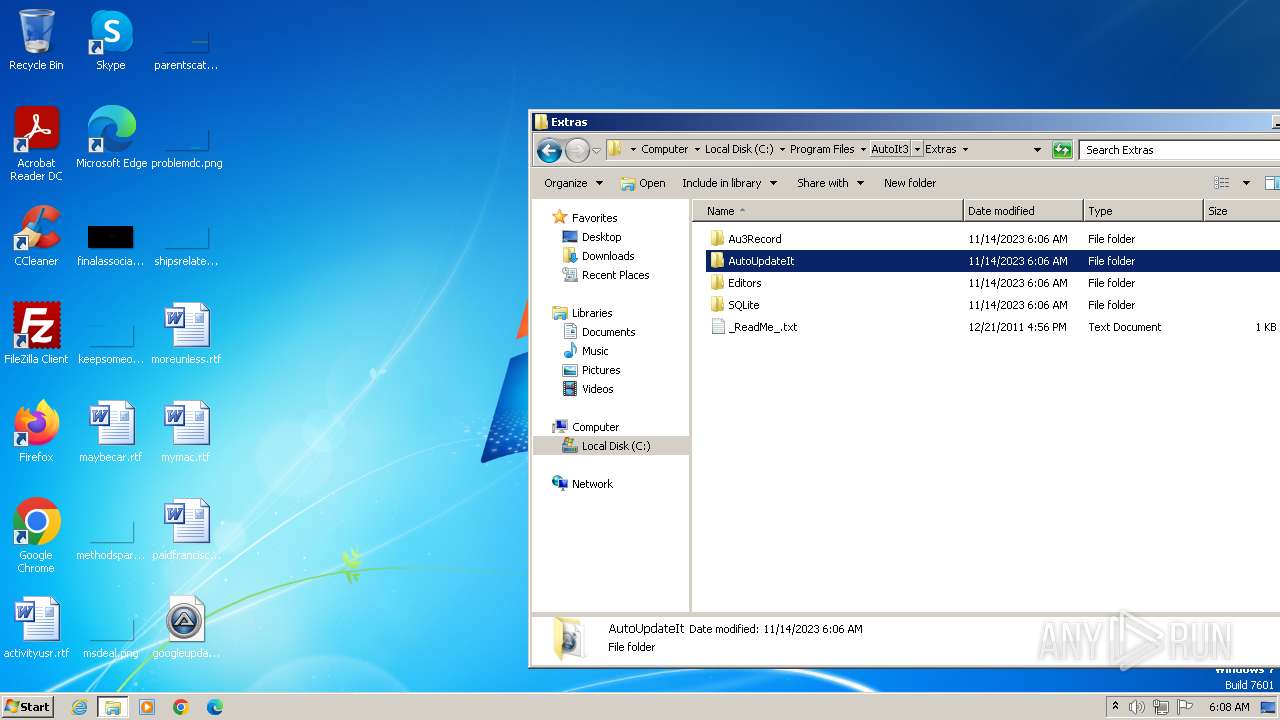The height and width of the screenshot is (720, 1280).
Task: Select the mymac.rtf desktop file
Action: pyautogui.click(x=186, y=431)
